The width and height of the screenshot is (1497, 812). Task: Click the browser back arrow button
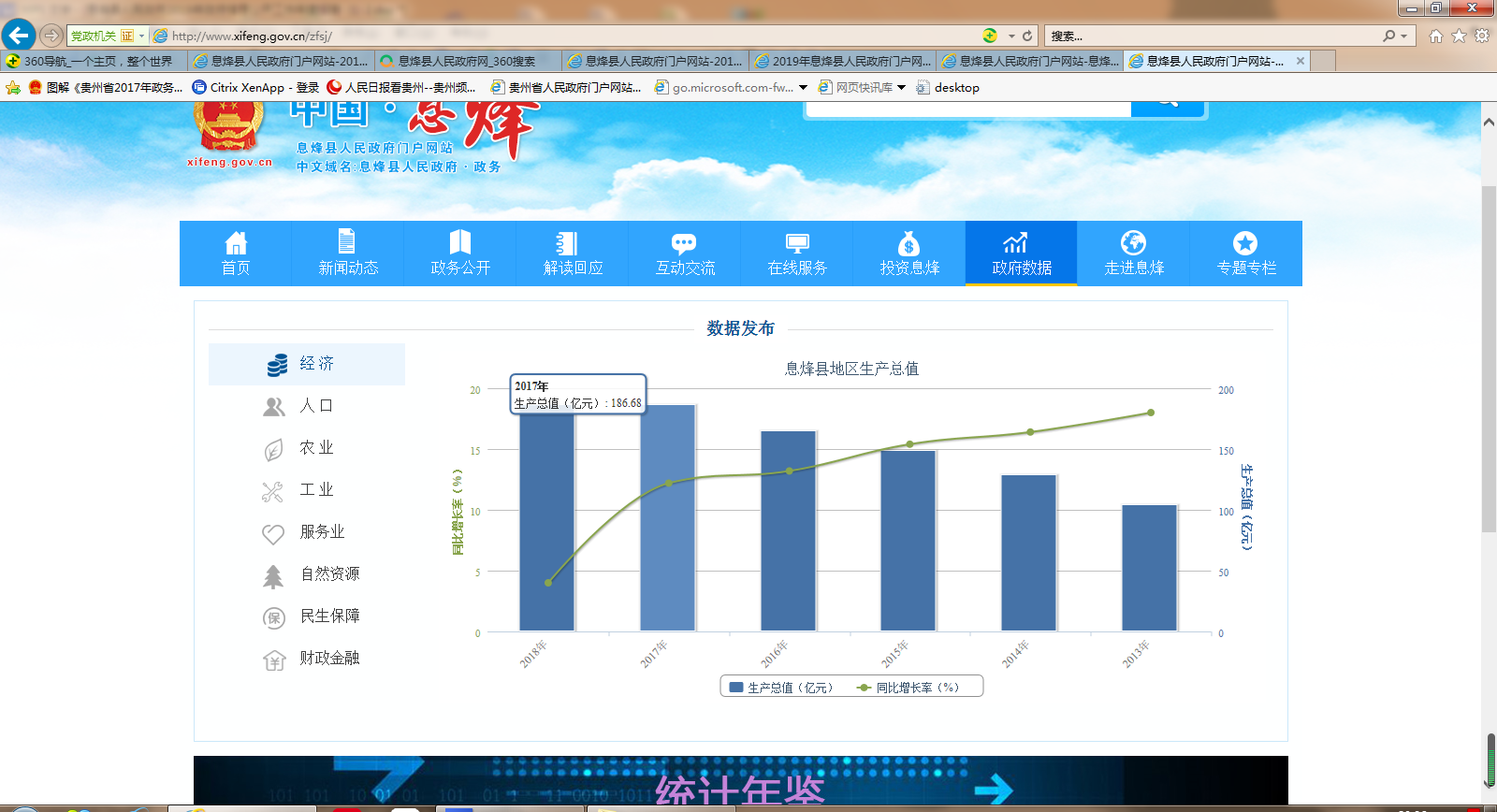(x=19, y=36)
